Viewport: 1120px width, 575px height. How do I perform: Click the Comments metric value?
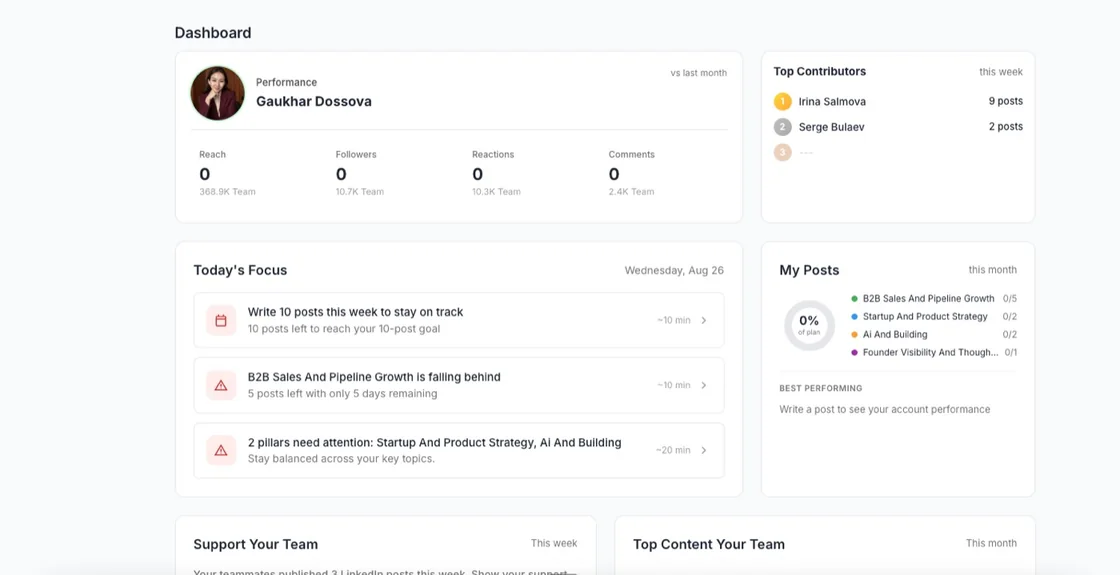point(614,174)
